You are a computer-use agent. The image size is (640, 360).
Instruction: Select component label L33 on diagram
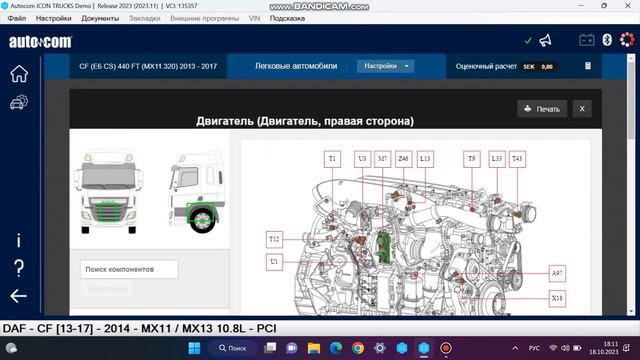click(497, 159)
